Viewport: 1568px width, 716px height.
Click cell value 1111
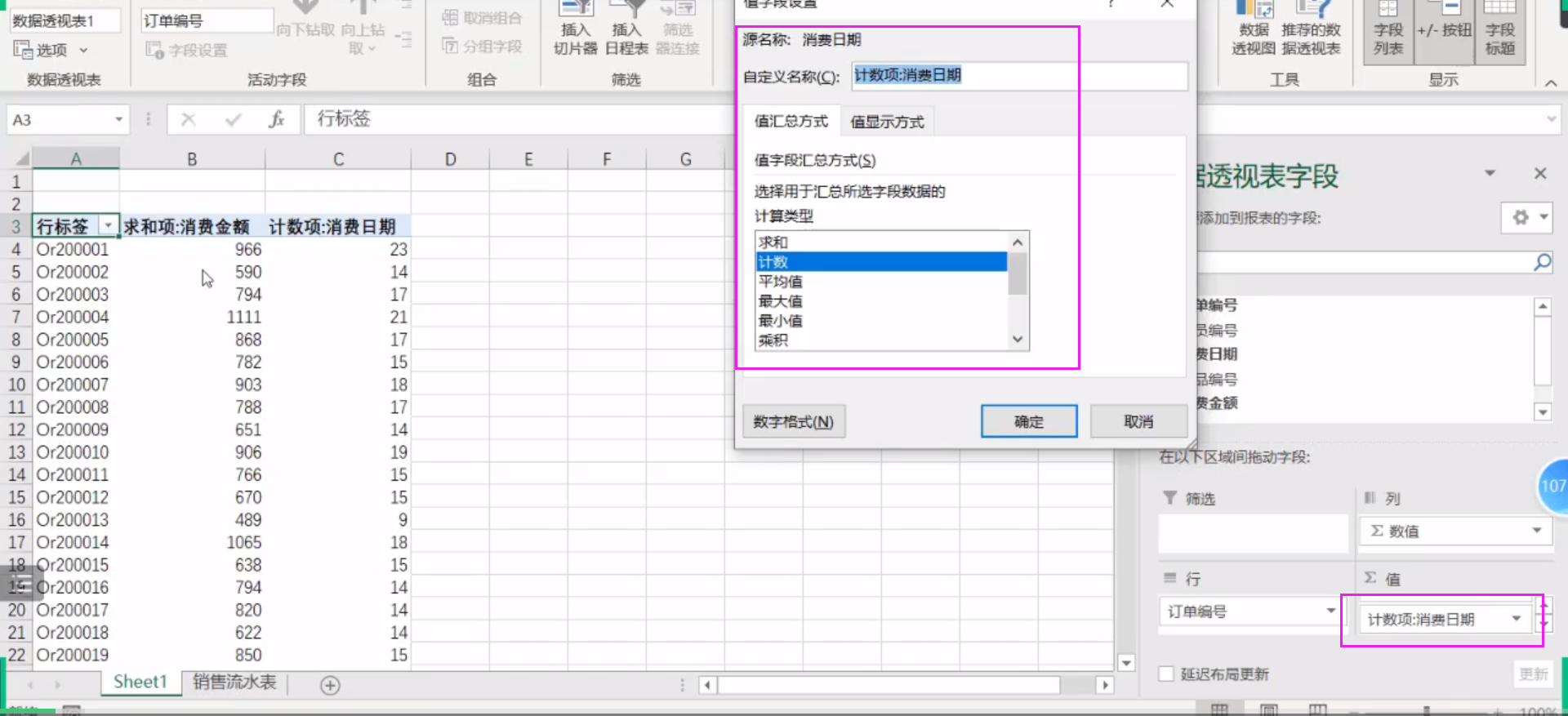point(193,317)
